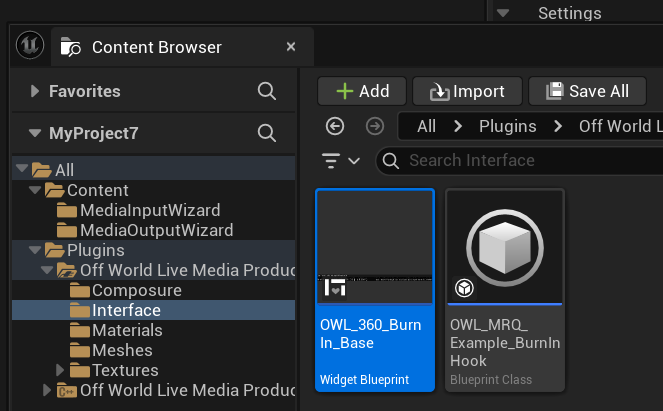Image resolution: width=663 pixels, height=411 pixels.
Task: Click the Save All button
Action: [588, 91]
